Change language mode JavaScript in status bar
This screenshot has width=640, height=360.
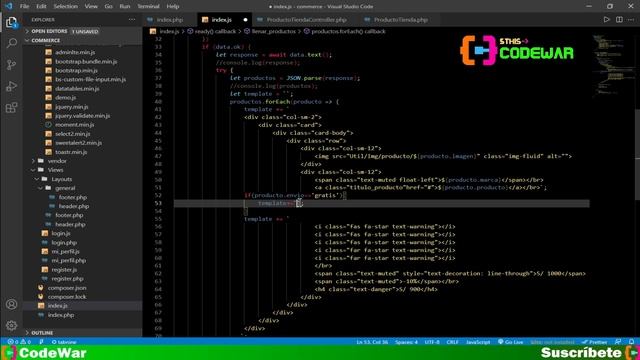[x=478, y=342]
